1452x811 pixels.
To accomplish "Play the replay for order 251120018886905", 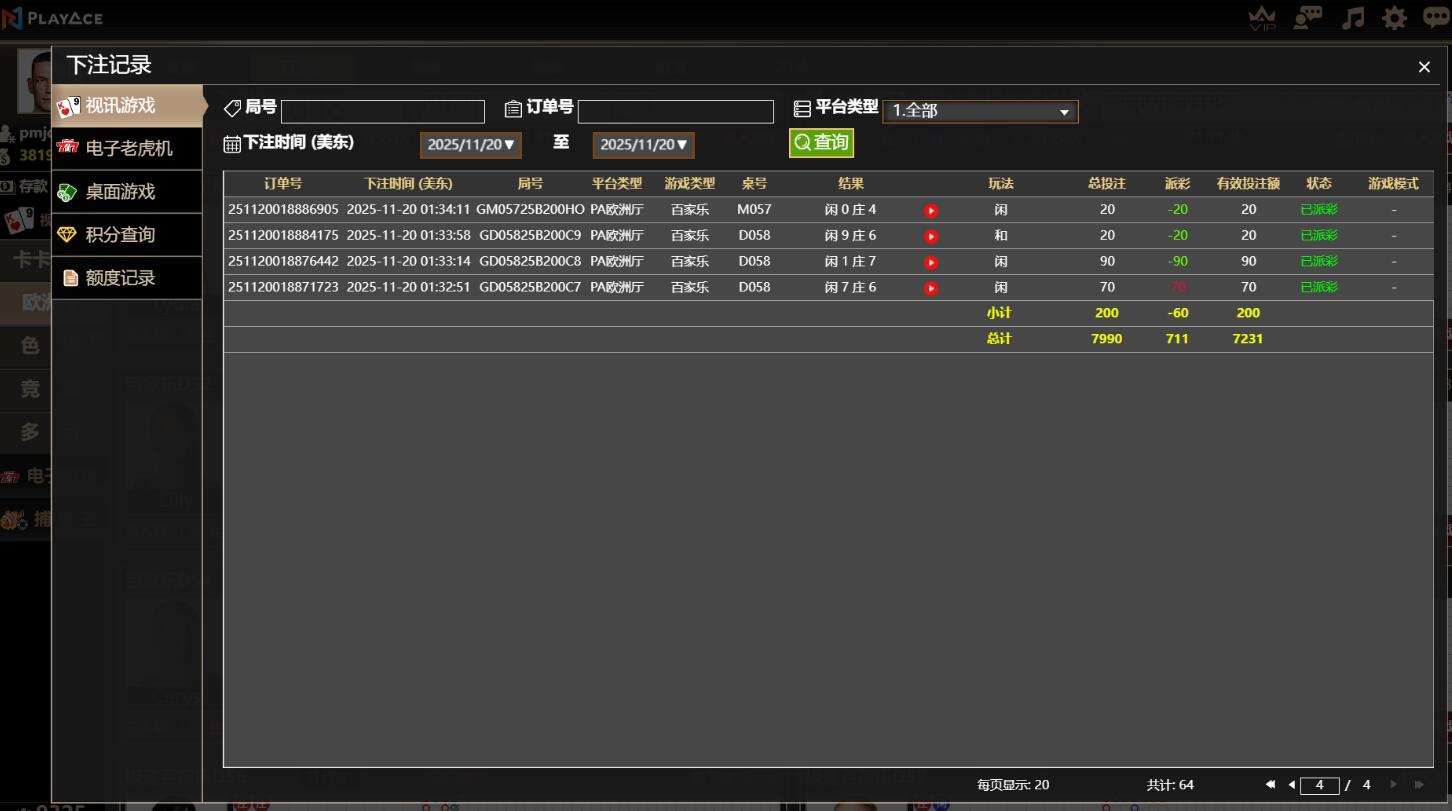I will pos(931,211).
